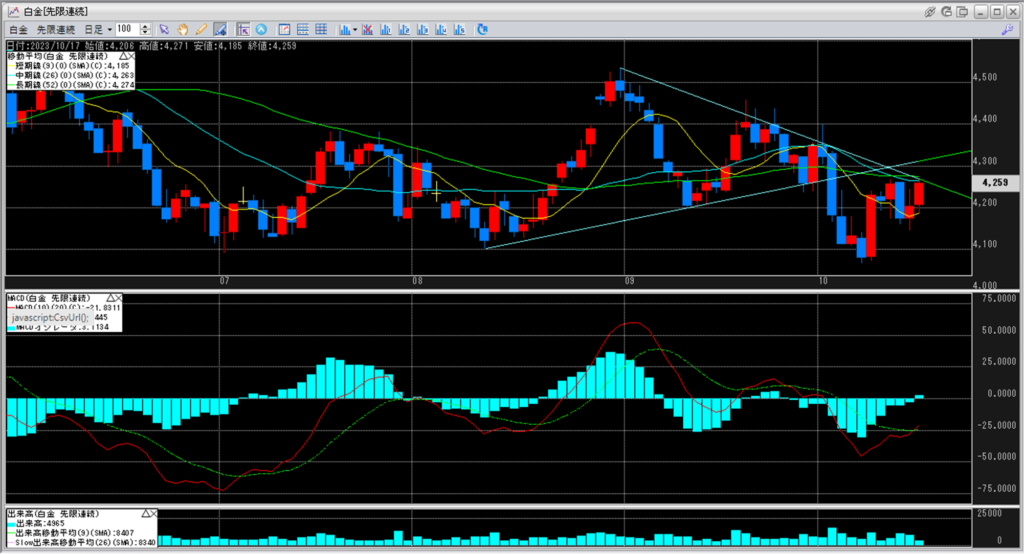Screen dimensions: 1024x554
Task: Select the pencil drawing tool
Action: pos(201,29)
